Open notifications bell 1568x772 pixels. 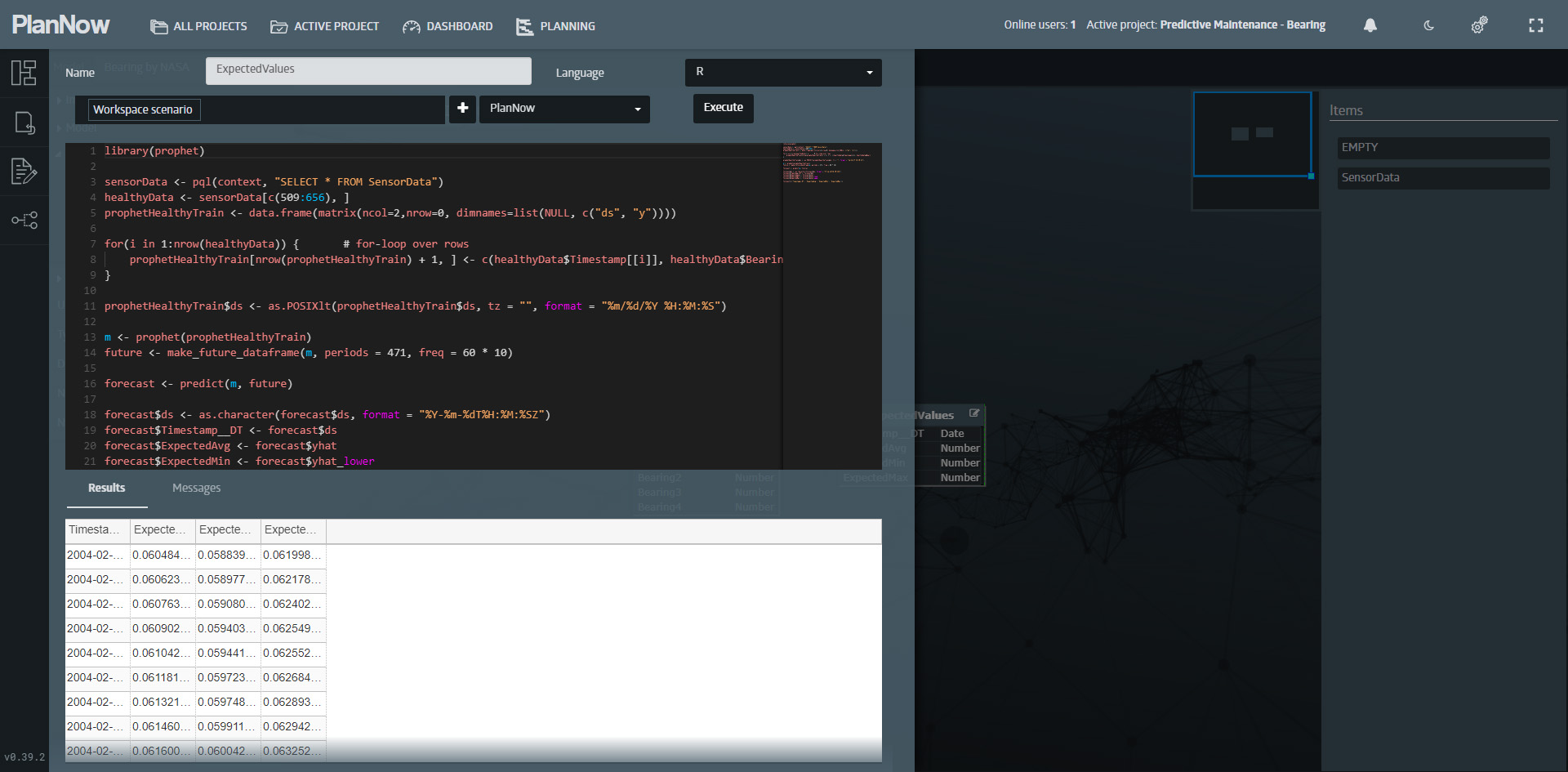click(x=1370, y=25)
